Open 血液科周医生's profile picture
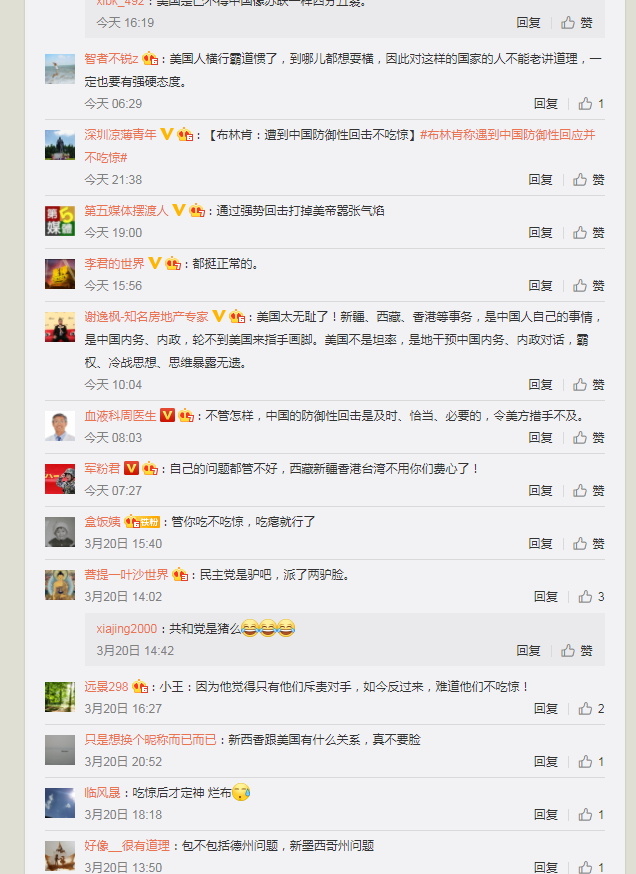Screen dimensions: 636x874 click(60, 426)
